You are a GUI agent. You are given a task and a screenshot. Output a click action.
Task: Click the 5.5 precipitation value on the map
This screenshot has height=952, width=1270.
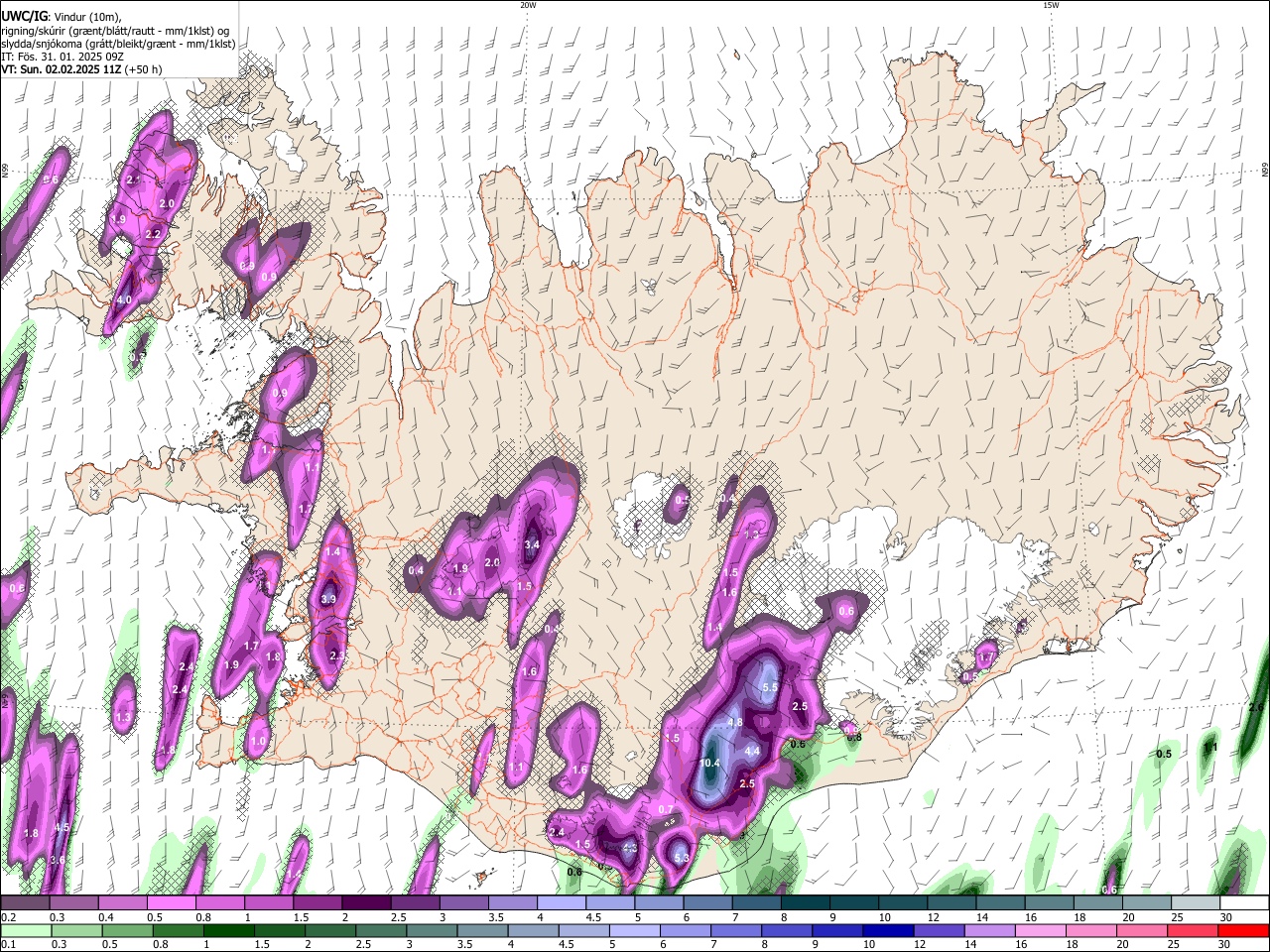point(769,686)
